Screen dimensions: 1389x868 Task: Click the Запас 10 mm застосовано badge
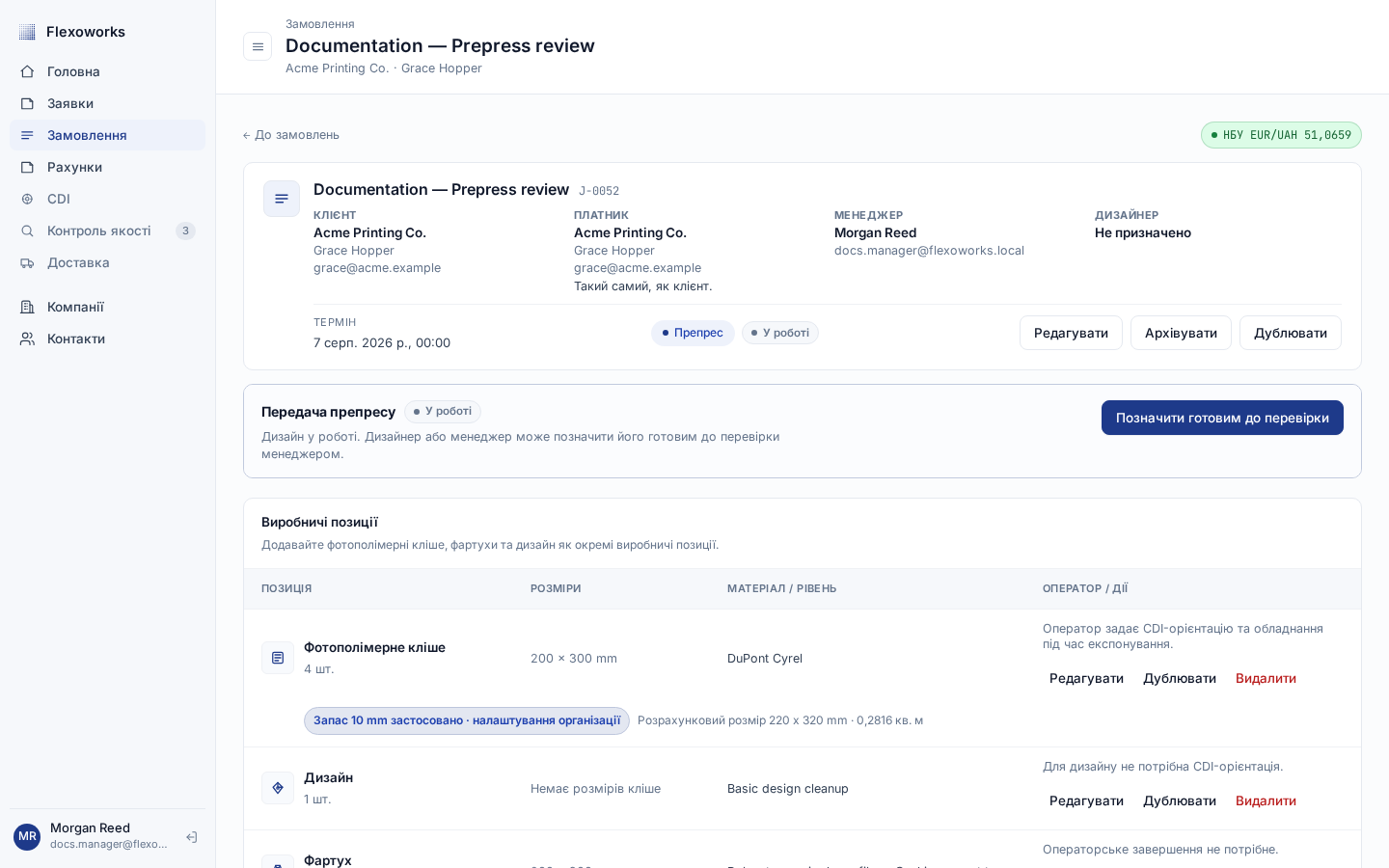point(467,720)
